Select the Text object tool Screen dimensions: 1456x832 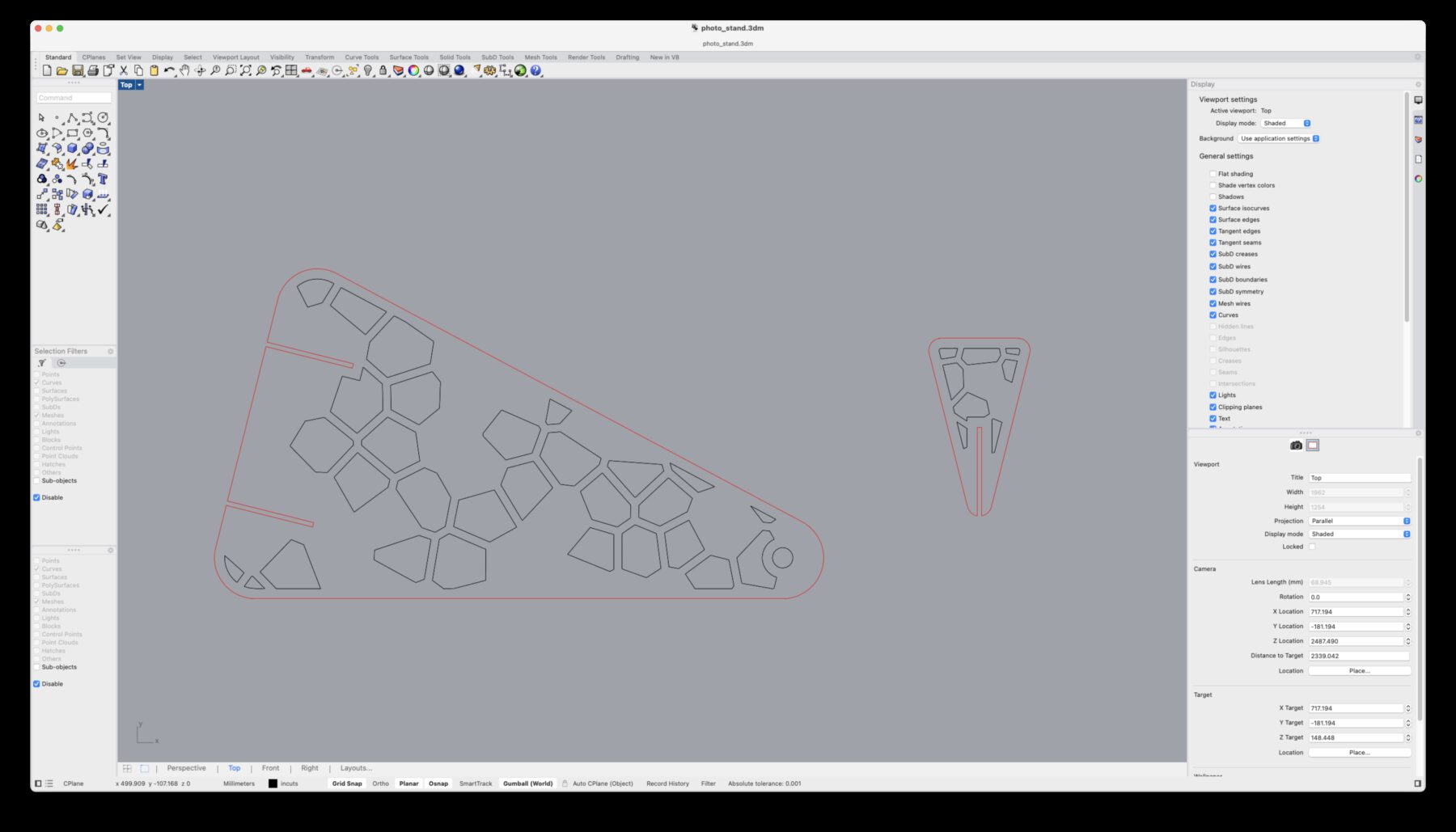pyautogui.click(x=104, y=179)
